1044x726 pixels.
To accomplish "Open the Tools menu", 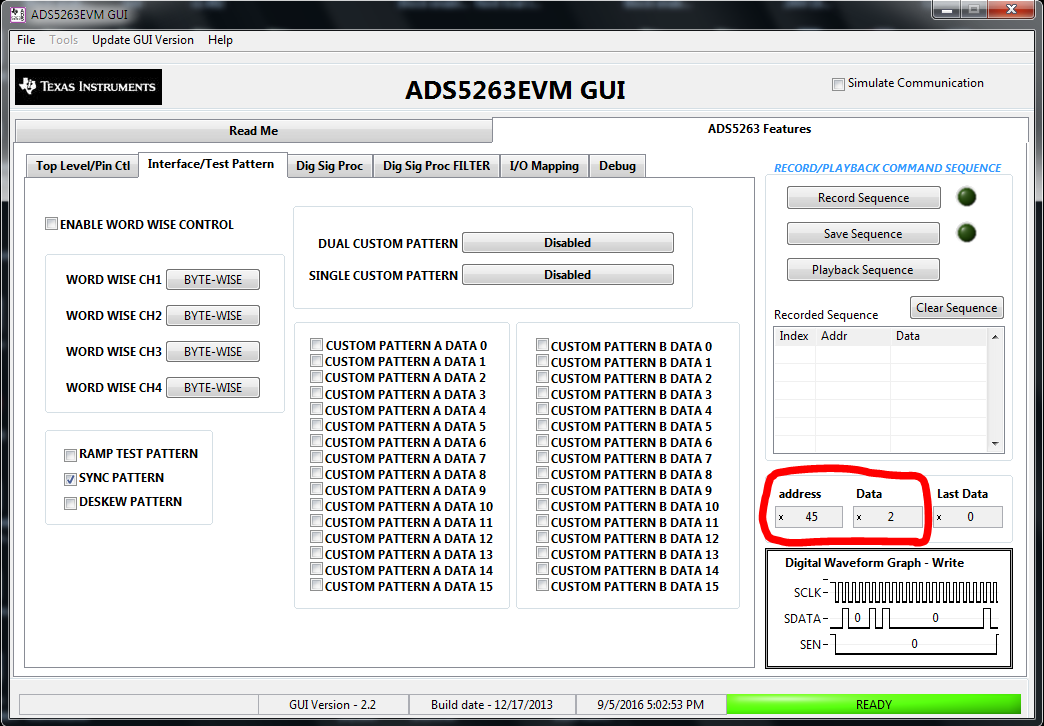I will 64,40.
